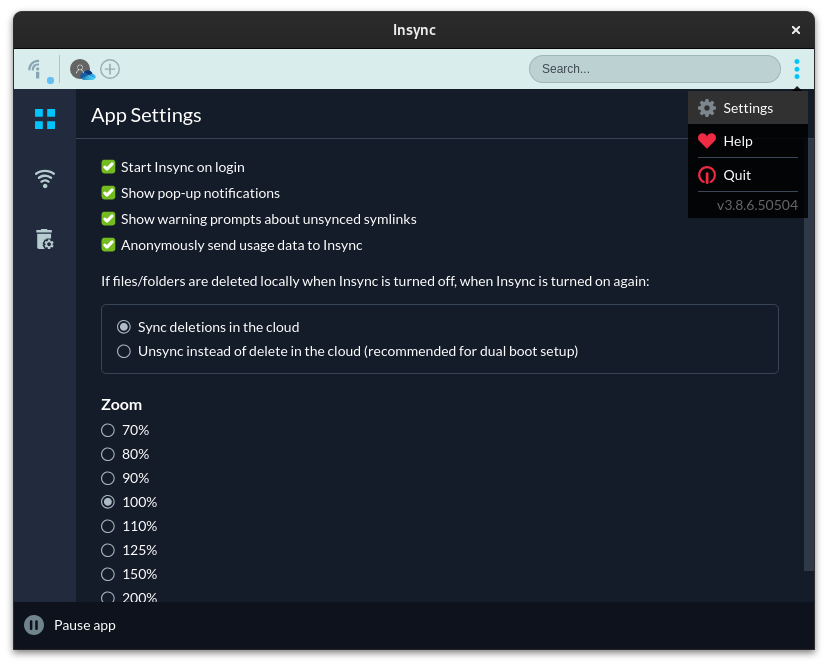828x666 pixels.
Task: Set Zoom to 125%
Action: 107,549
